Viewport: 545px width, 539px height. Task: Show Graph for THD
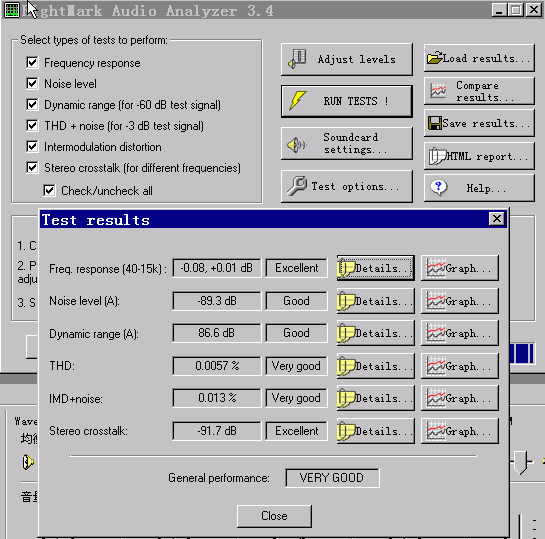tap(460, 366)
